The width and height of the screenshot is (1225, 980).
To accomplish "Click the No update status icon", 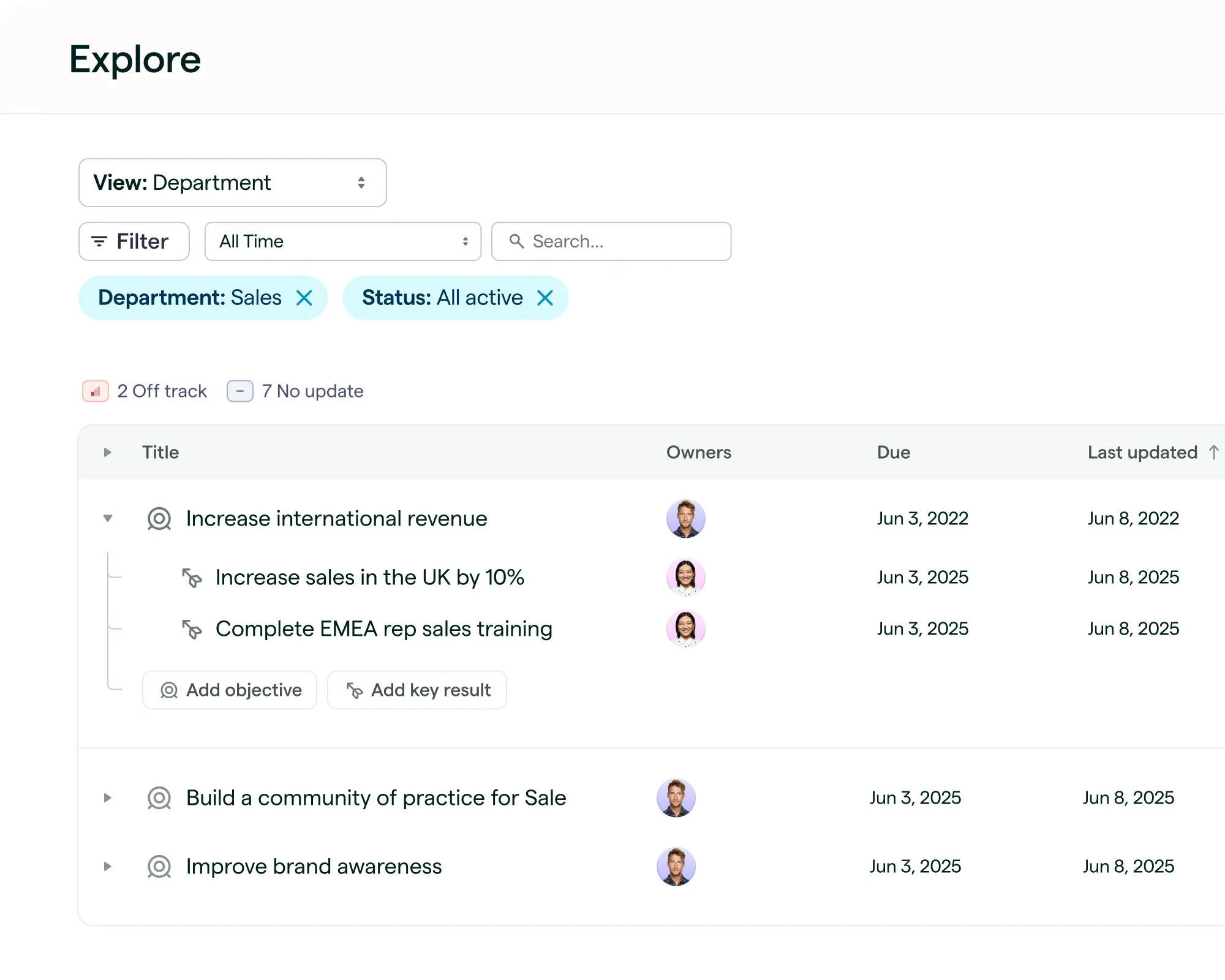I will coord(240,391).
